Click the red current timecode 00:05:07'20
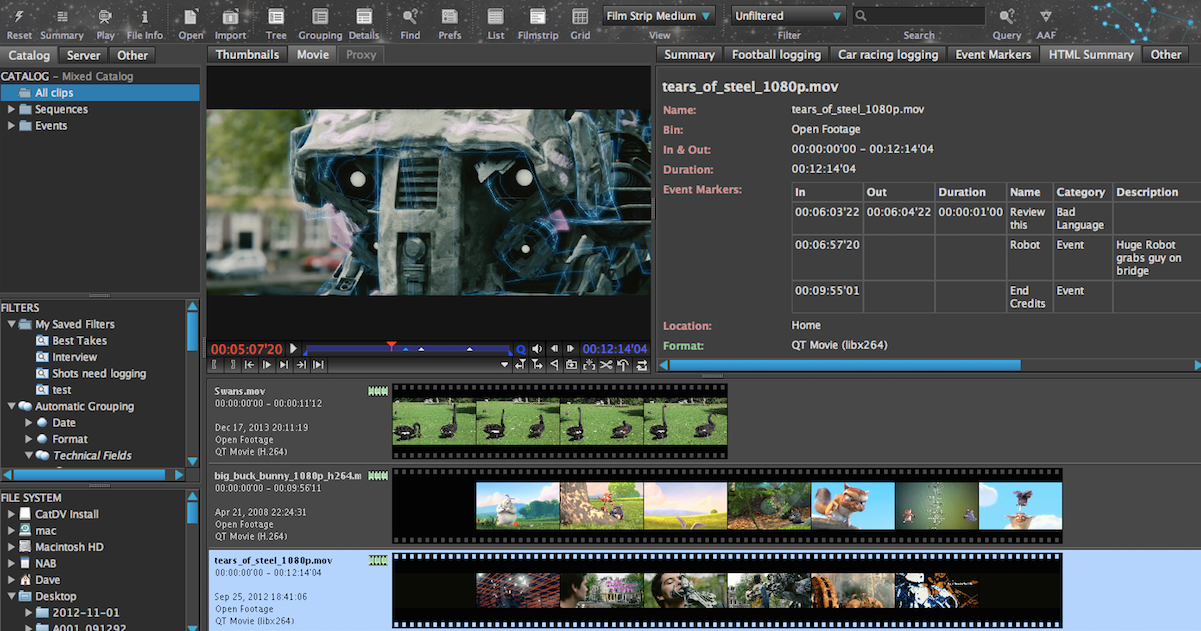This screenshot has width=1201, height=631. [246, 349]
